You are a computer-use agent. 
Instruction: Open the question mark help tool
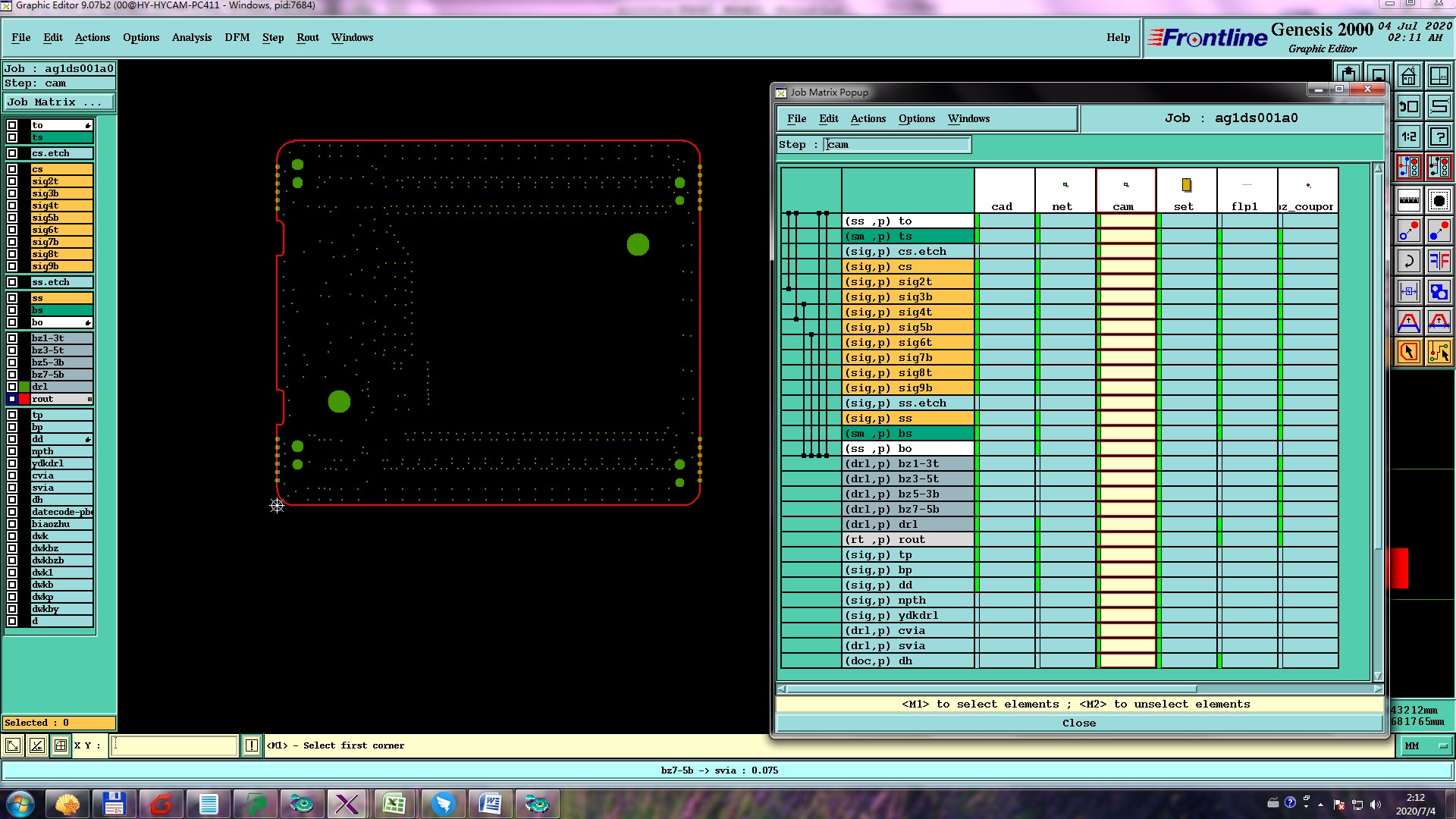click(1439, 136)
